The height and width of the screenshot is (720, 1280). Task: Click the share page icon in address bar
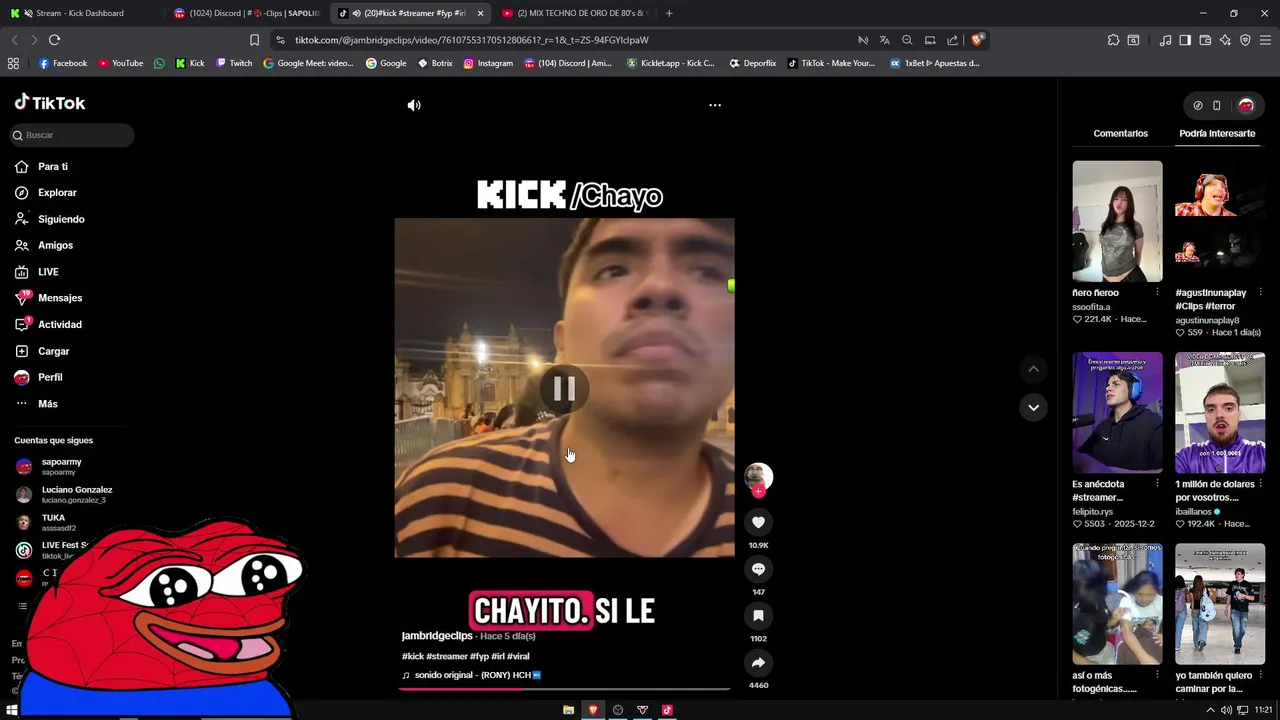coord(952,40)
